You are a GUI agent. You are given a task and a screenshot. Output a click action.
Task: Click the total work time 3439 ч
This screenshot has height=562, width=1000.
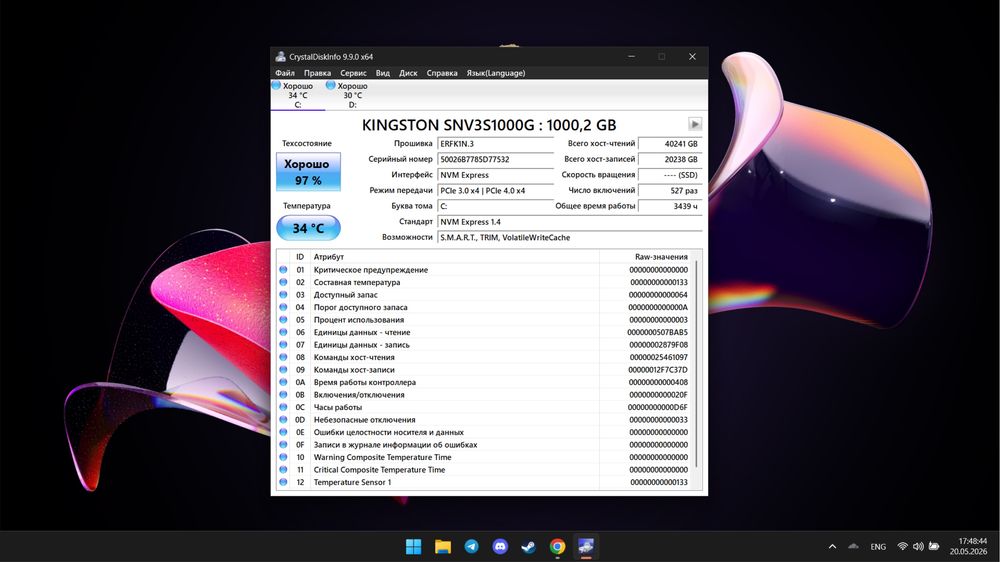[x=670, y=206]
